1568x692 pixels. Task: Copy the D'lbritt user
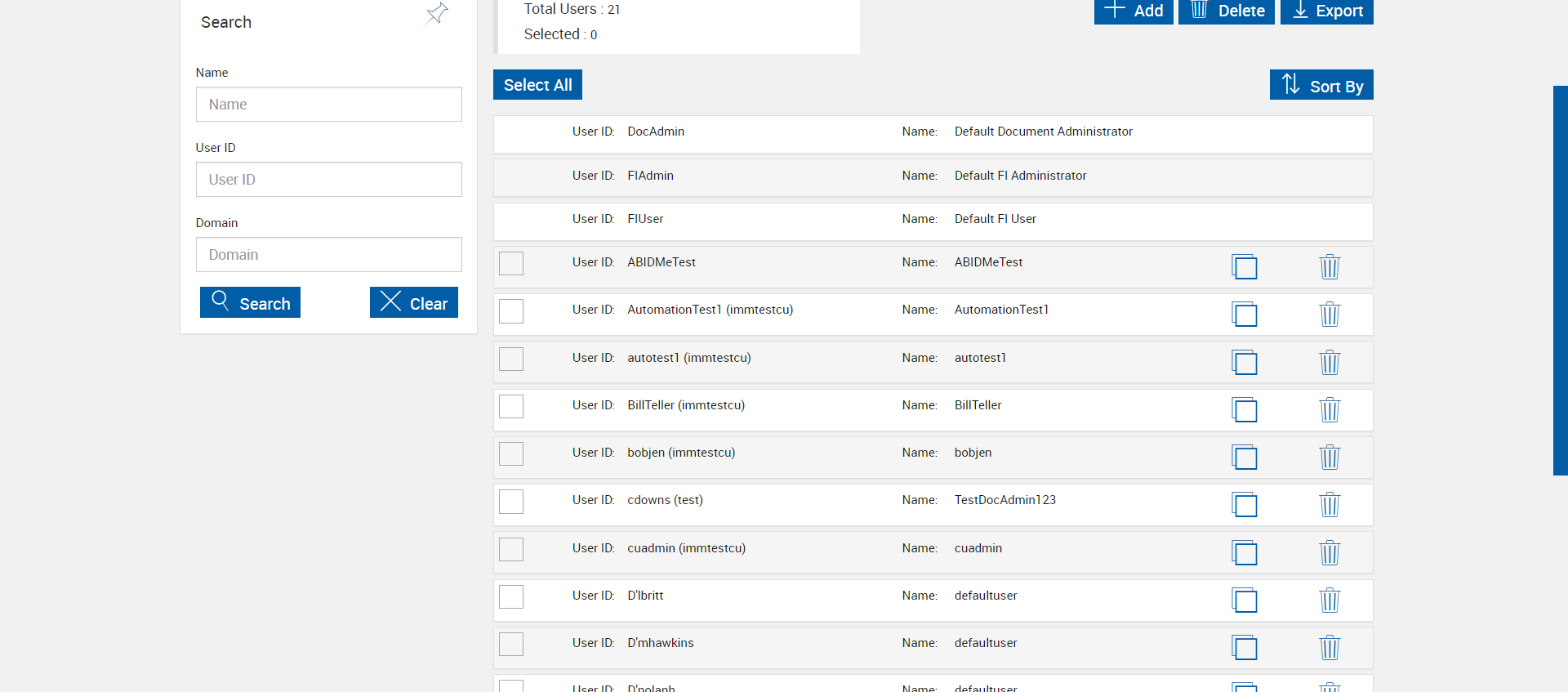pos(1245,600)
